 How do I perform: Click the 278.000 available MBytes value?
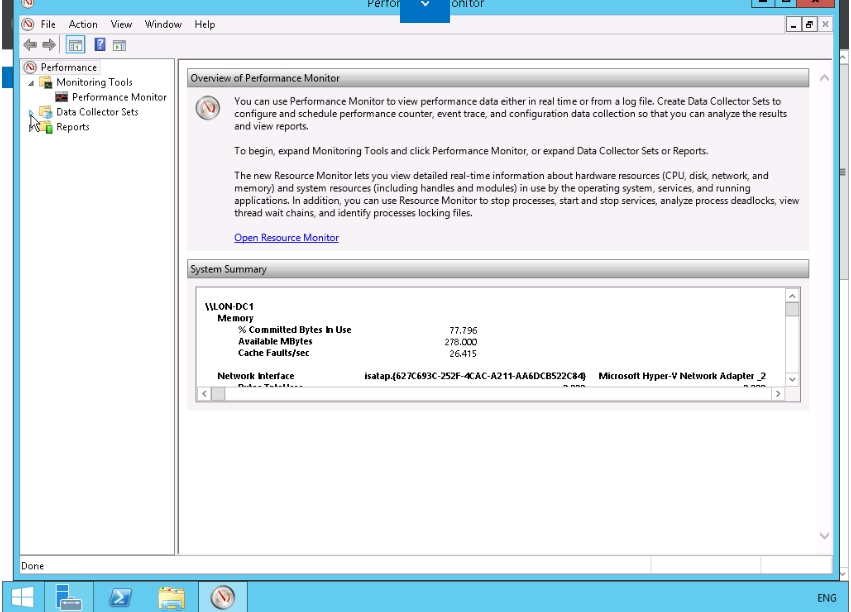point(460,342)
